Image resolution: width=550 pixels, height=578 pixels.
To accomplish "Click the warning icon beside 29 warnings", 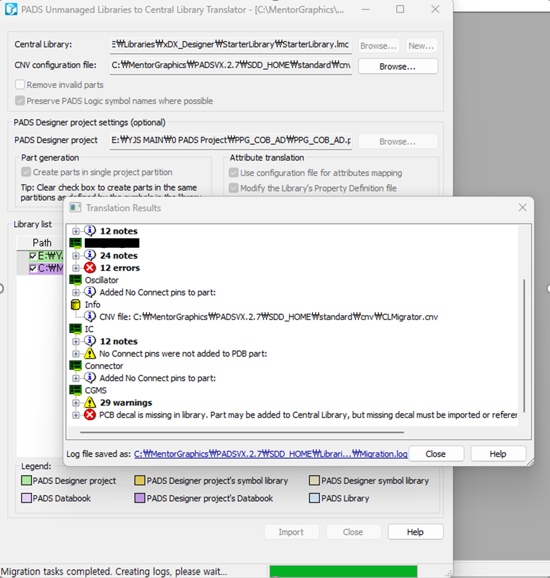I will click(x=90, y=402).
